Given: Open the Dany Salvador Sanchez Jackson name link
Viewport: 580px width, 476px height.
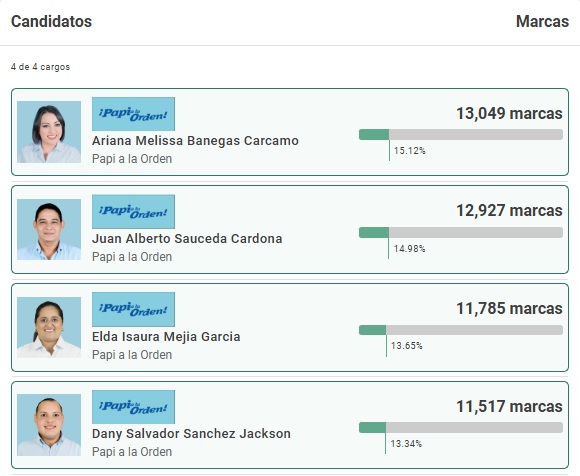Looking at the screenshot, I should (x=191, y=433).
